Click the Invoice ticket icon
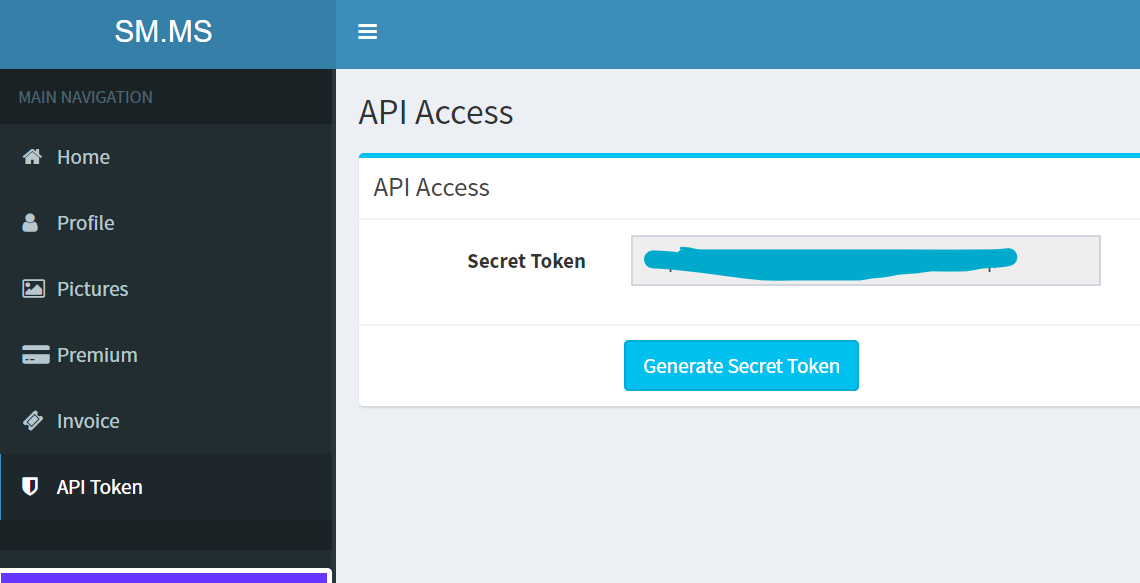The height and width of the screenshot is (583, 1140). coord(33,421)
